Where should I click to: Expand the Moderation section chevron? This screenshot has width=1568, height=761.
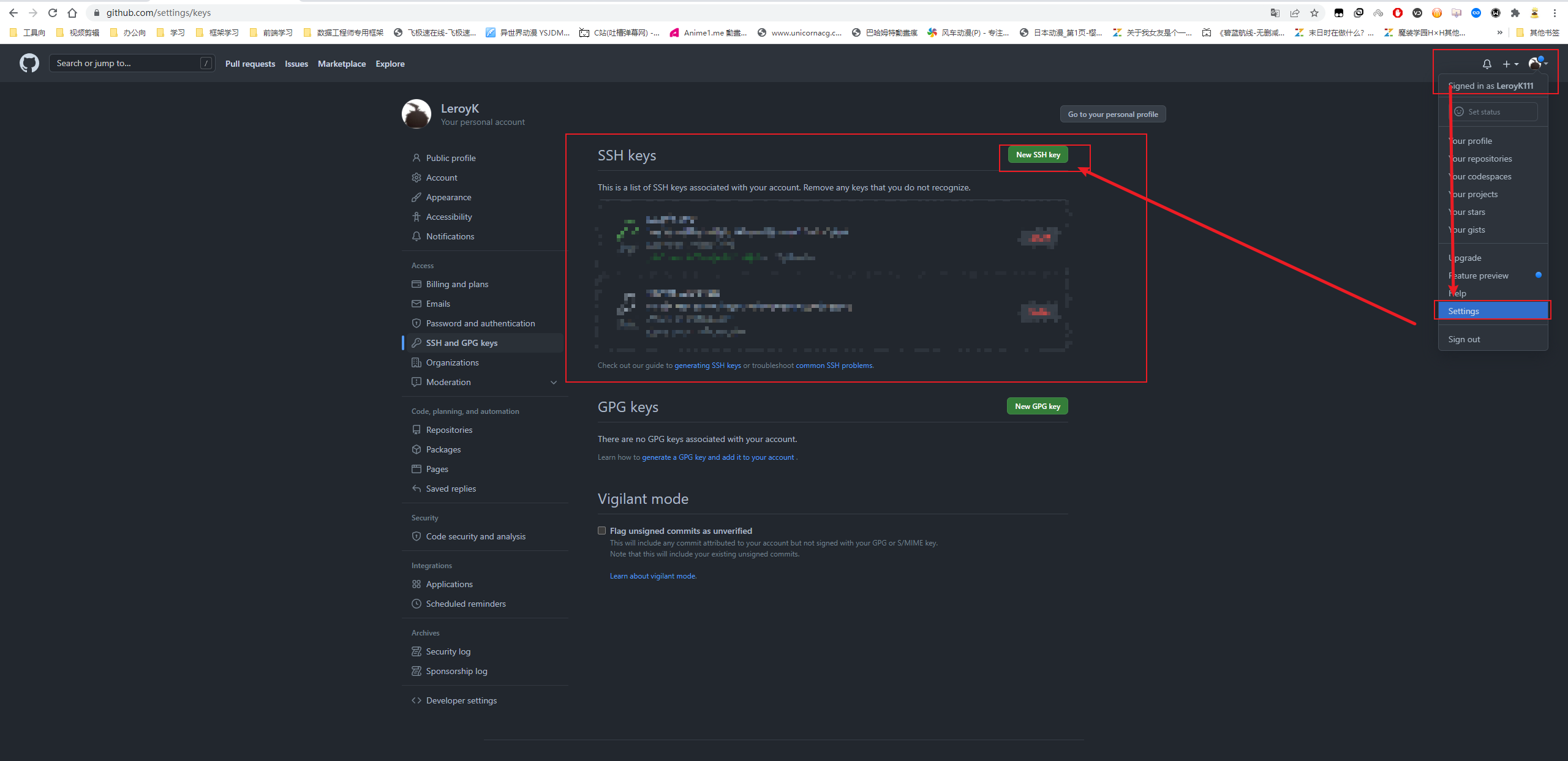click(554, 382)
